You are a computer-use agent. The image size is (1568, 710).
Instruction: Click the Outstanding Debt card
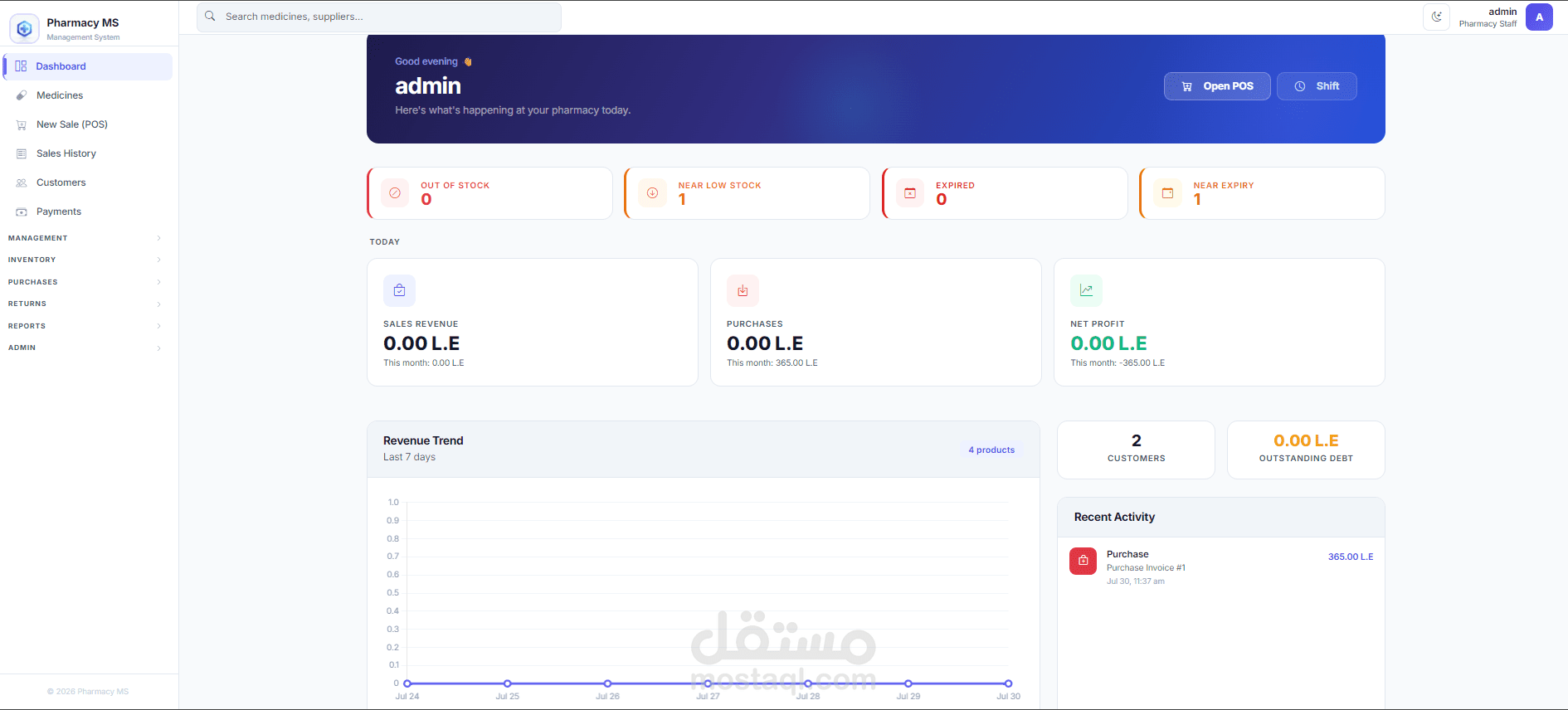(1306, 450)
